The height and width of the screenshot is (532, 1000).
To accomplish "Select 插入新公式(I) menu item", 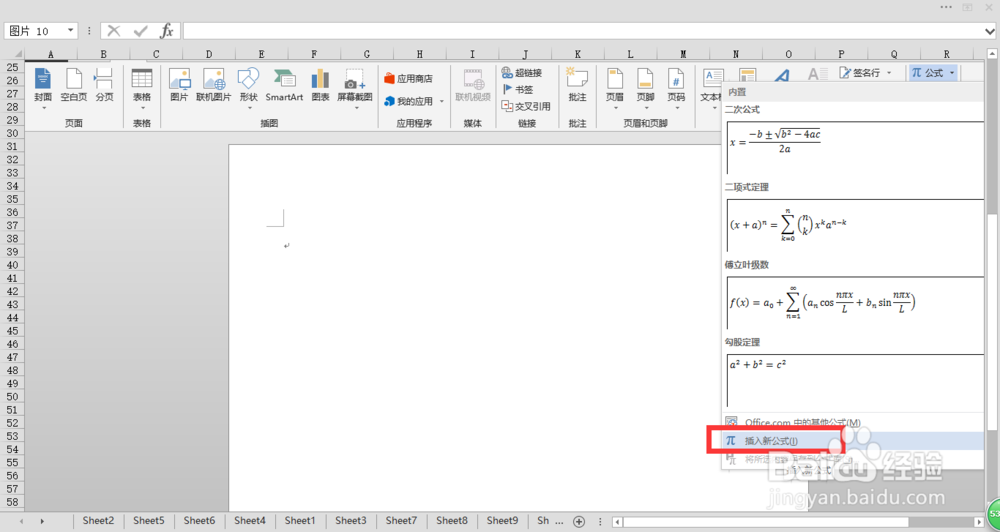I will click(853, 441).
